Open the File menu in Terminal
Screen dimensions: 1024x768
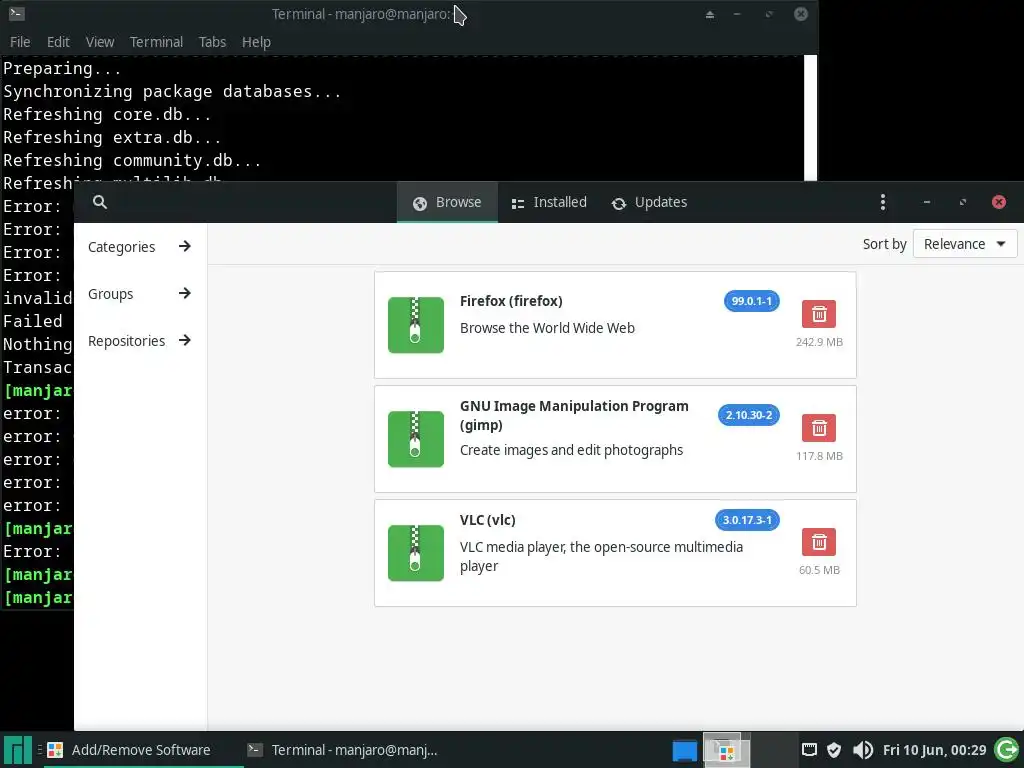[x=20, y=42]
